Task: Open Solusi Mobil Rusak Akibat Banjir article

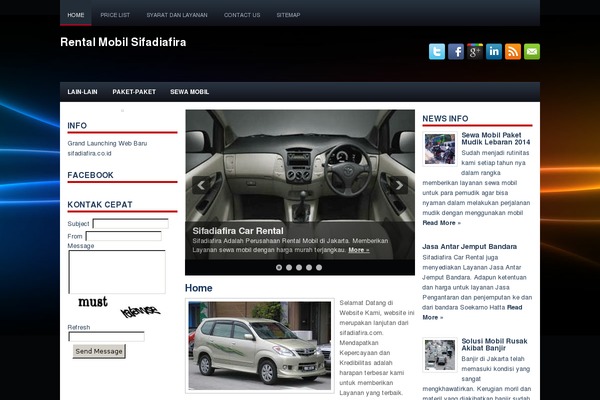Action: click(494, 344)
